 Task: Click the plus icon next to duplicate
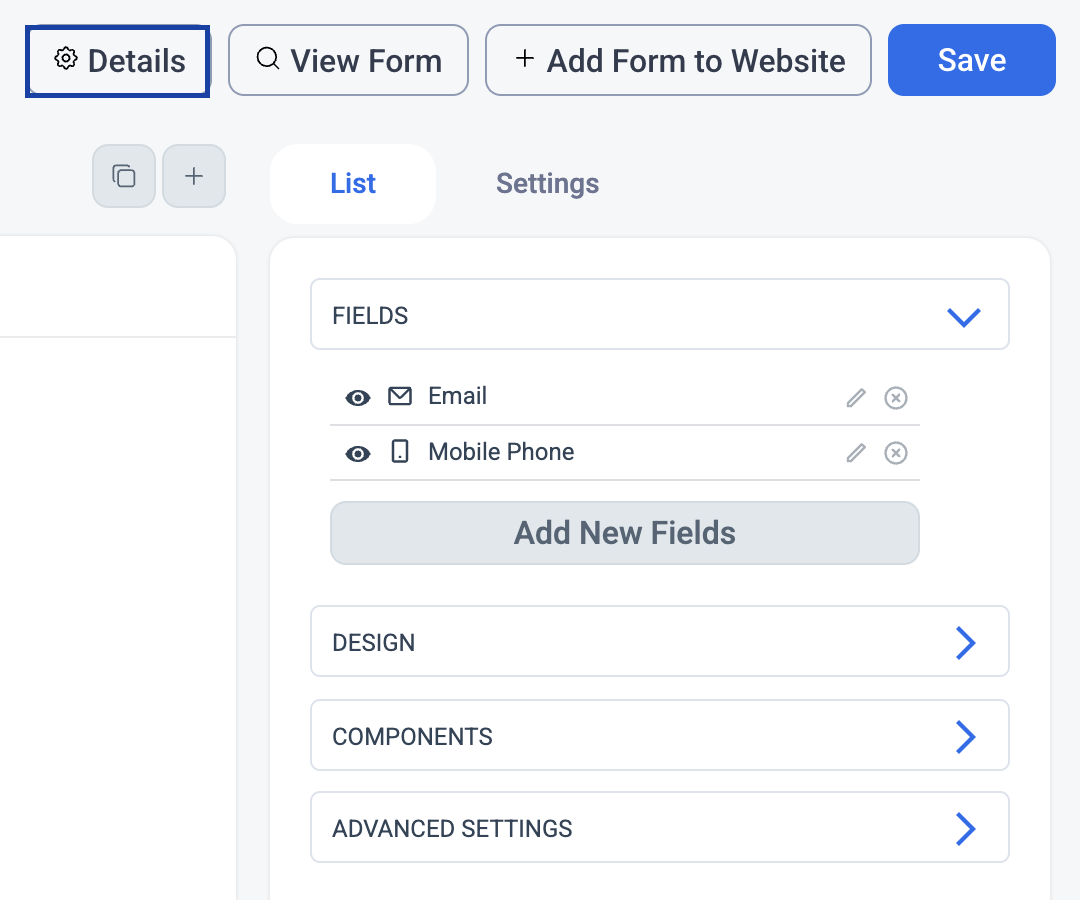click(x=194, y=176)
